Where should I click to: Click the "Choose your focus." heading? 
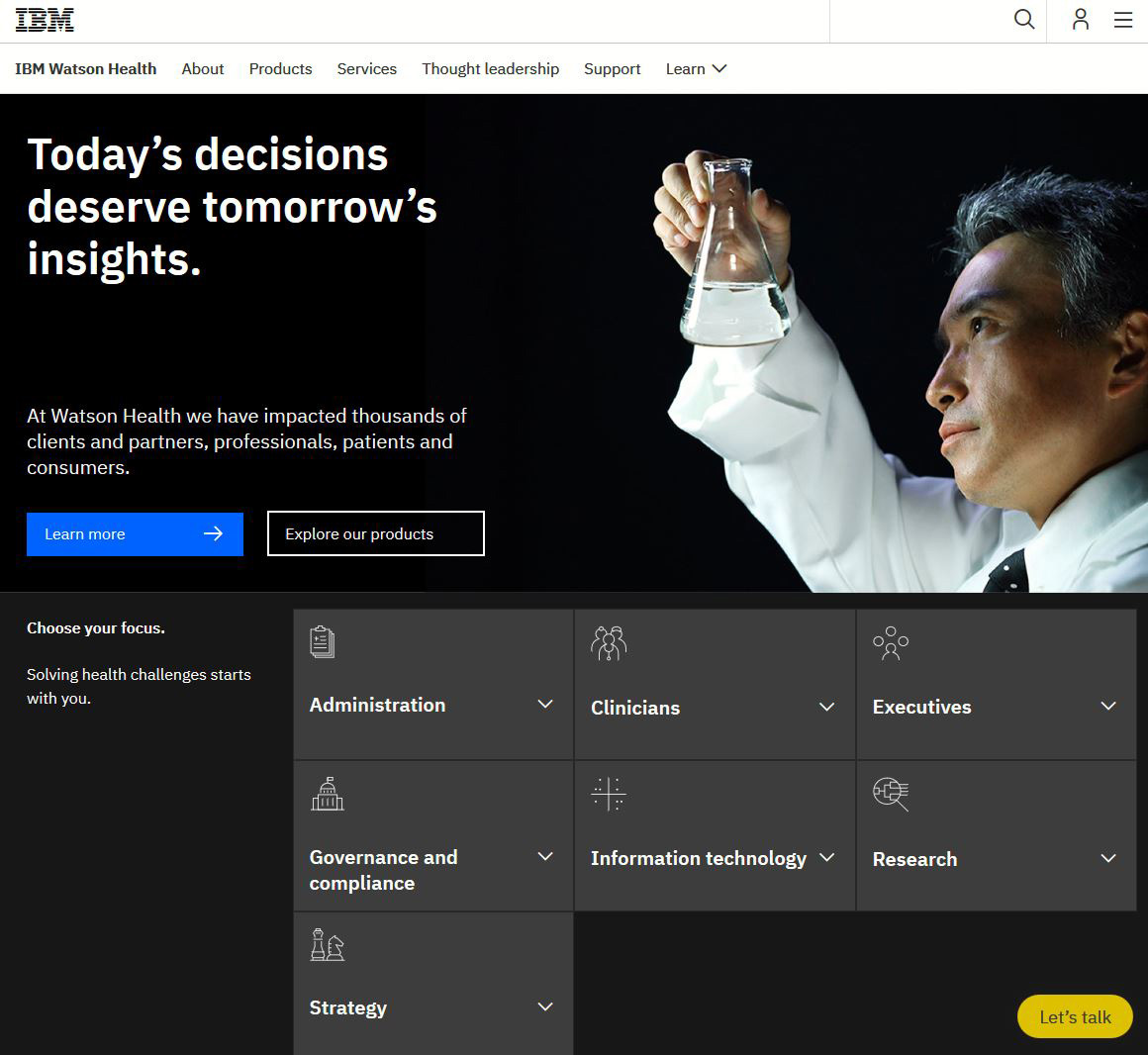pos(96,628)
